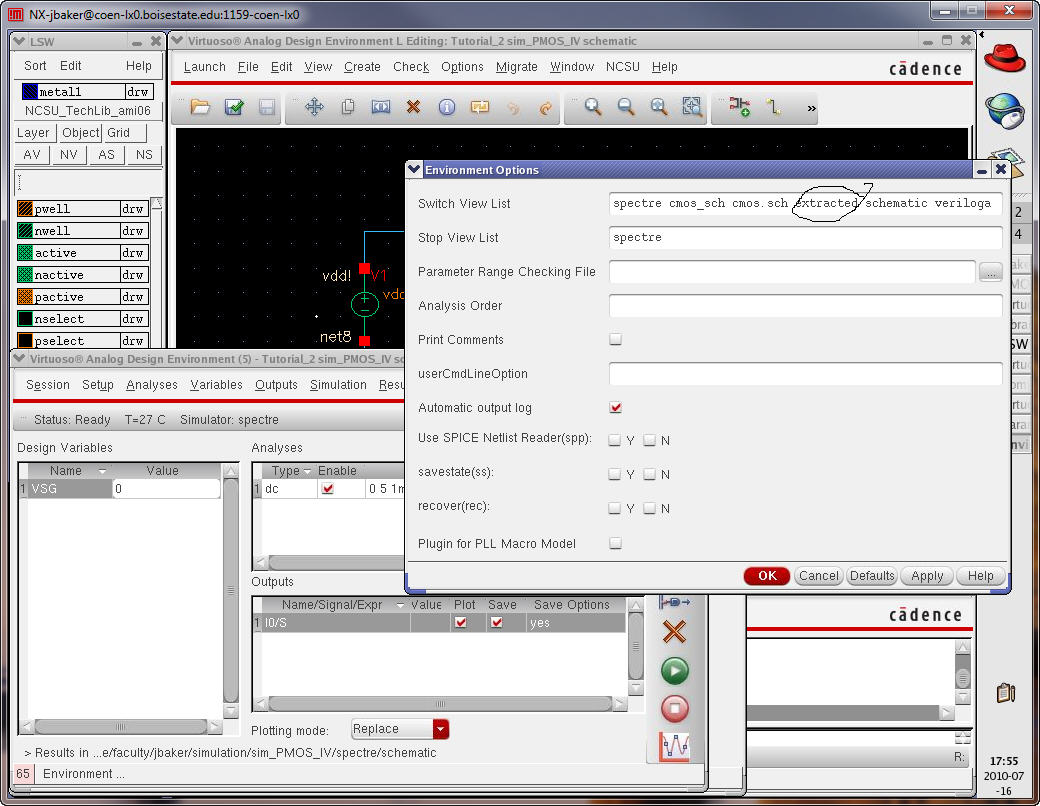
Task: Uncheck the Automatic output log checkbox
Action: click(616, 408)
